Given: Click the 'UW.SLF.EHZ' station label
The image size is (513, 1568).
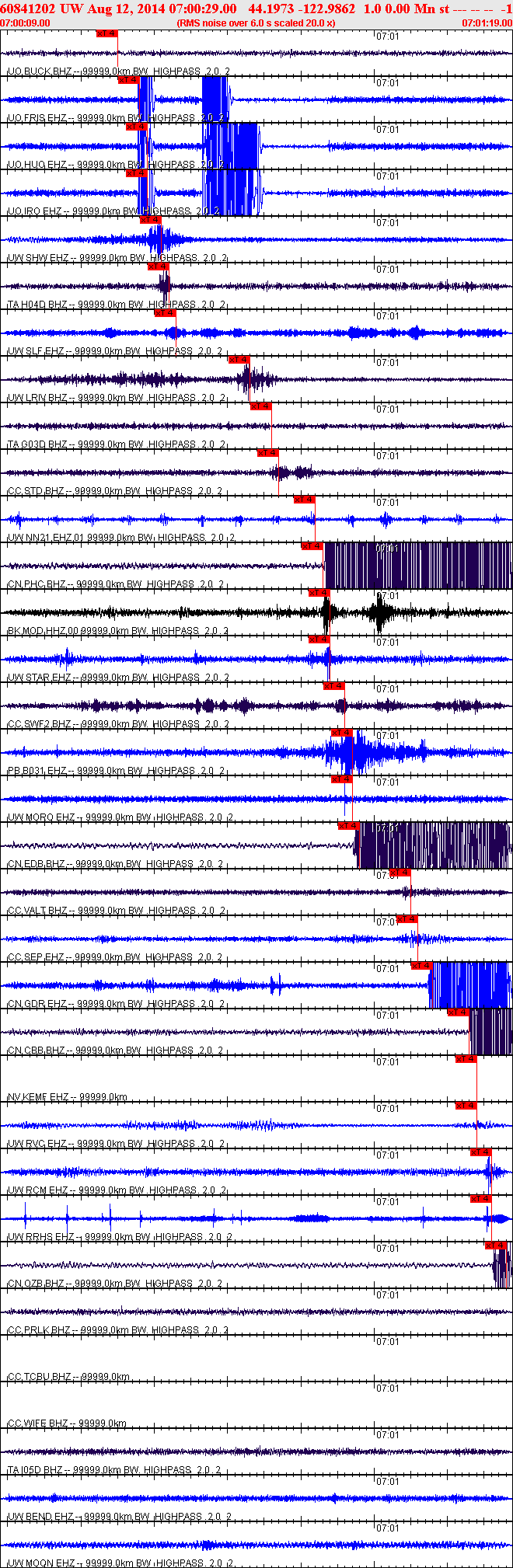Looking at the screenshot, I should tap(36, 351).
